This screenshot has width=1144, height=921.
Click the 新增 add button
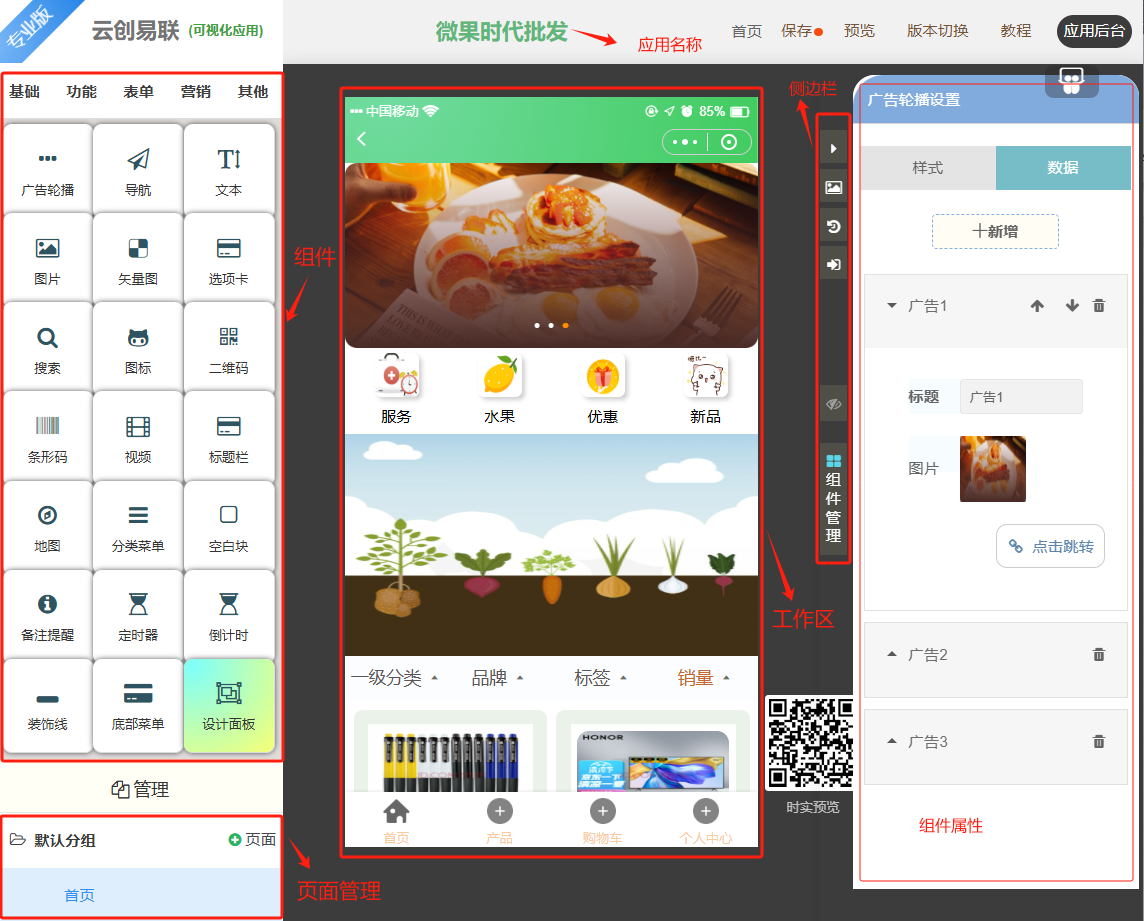[995, 231]
